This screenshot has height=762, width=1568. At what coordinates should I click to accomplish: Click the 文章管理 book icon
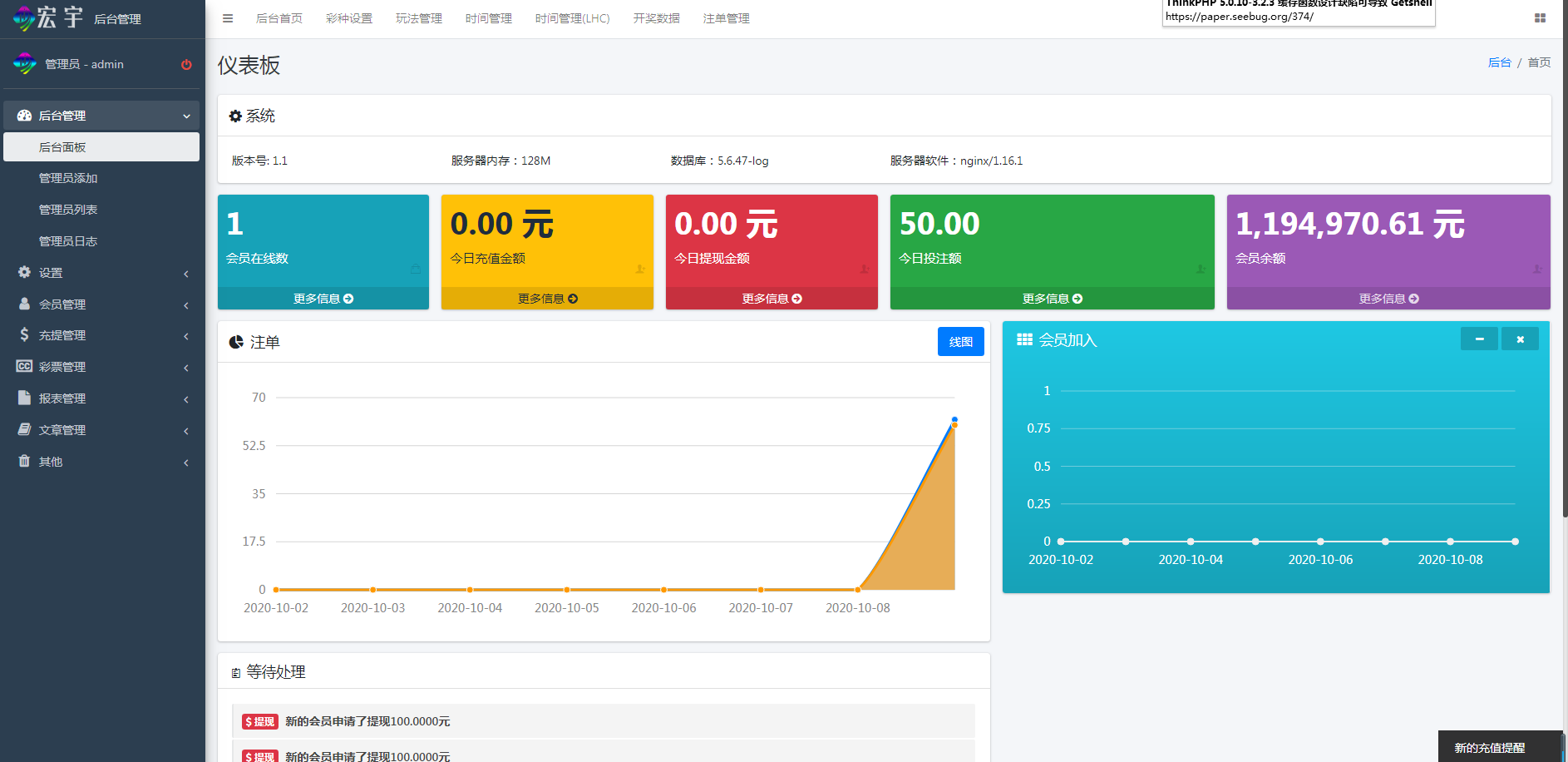[24, 429]
